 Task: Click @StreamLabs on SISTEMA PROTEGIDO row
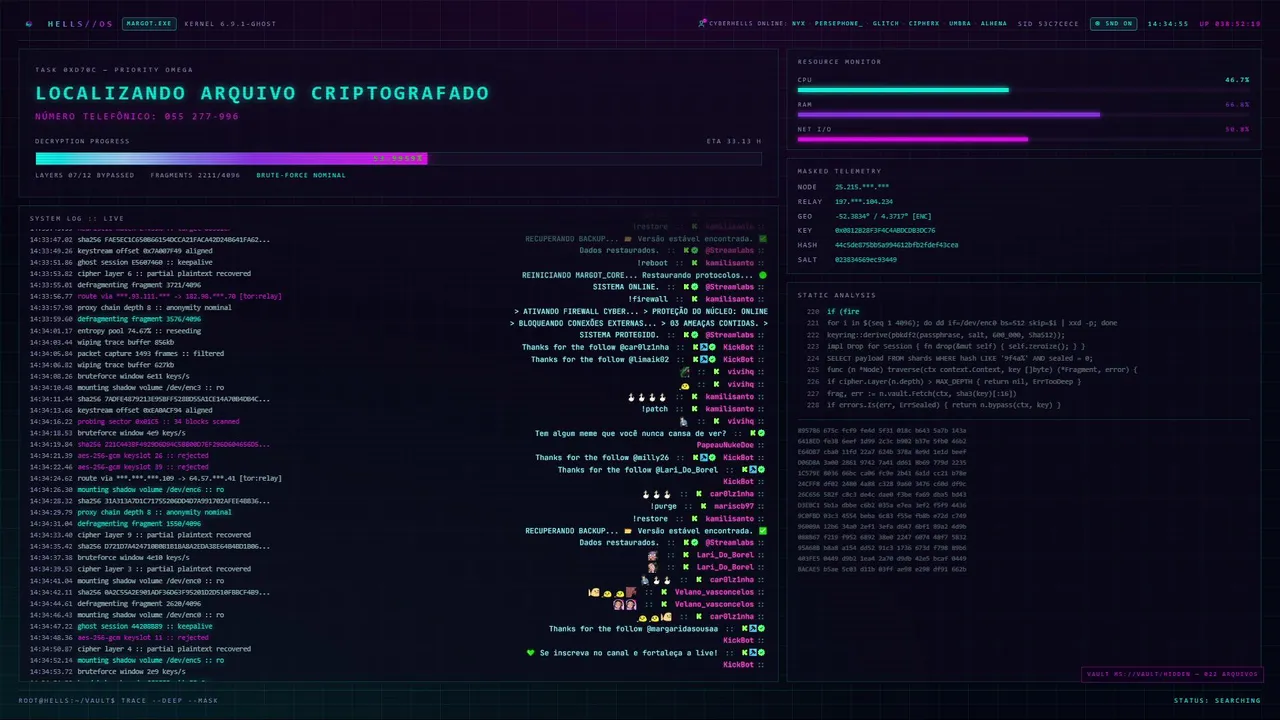pyautogui.click(x=729, y=335)
